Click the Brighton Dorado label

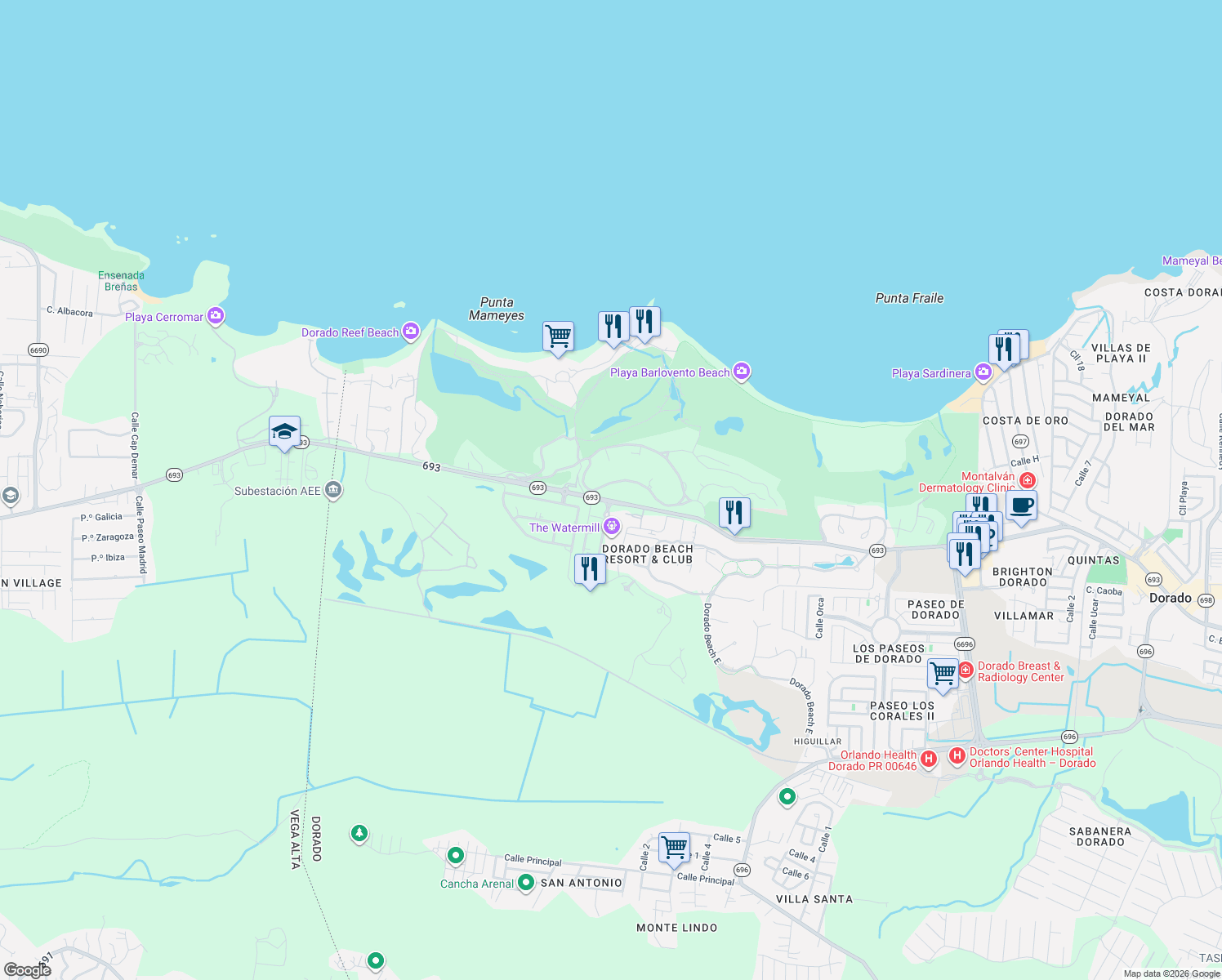click(x=1023, y=577)
